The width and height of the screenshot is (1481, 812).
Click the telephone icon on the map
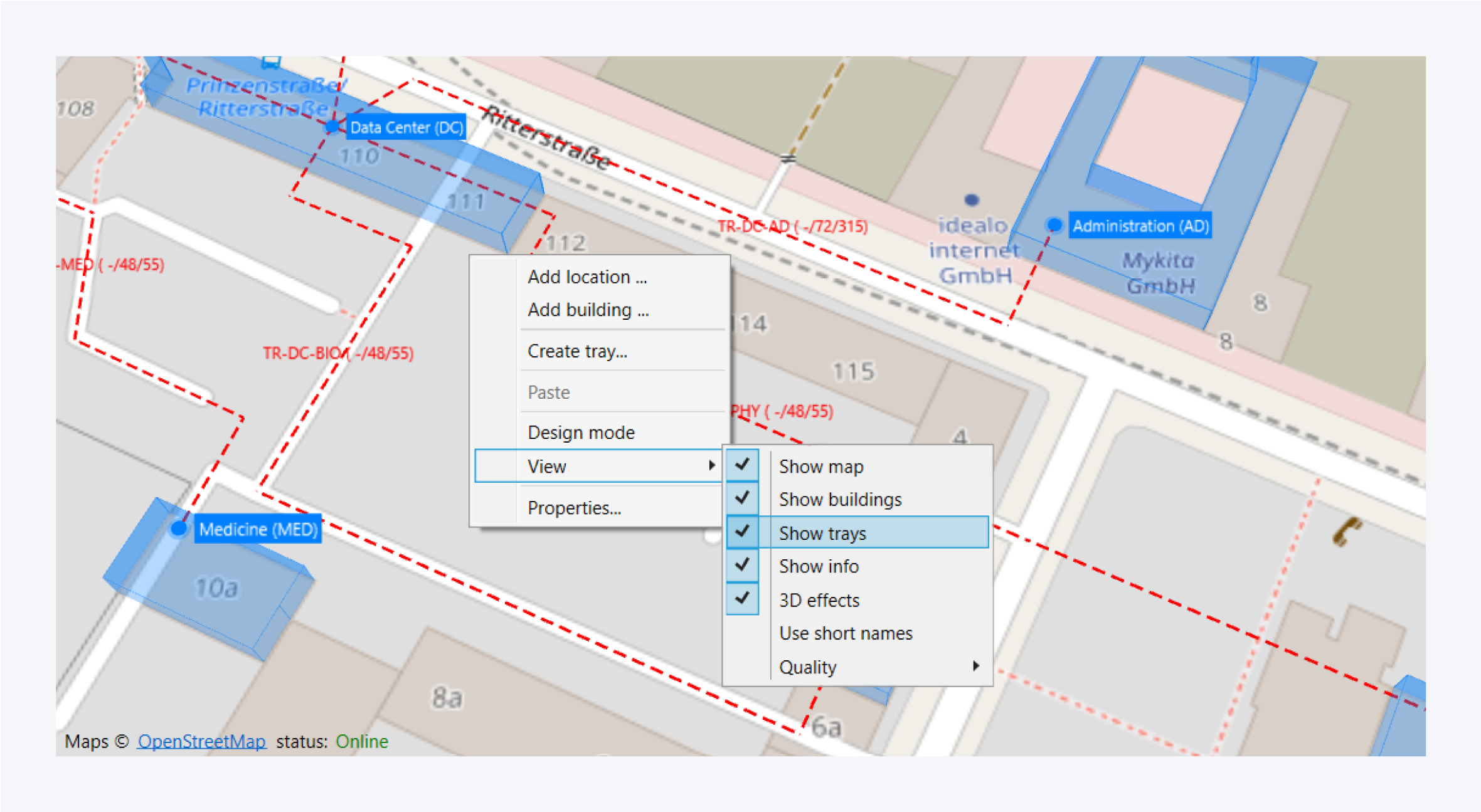coord(1345,532)
